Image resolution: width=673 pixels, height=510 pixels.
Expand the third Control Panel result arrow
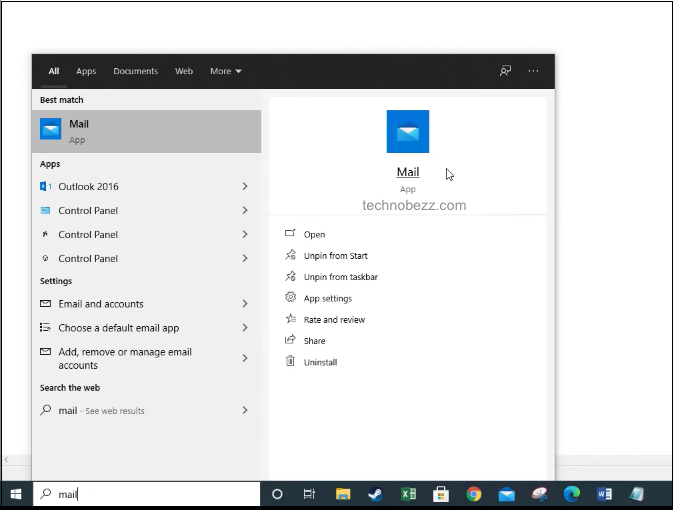coord(245,258)
